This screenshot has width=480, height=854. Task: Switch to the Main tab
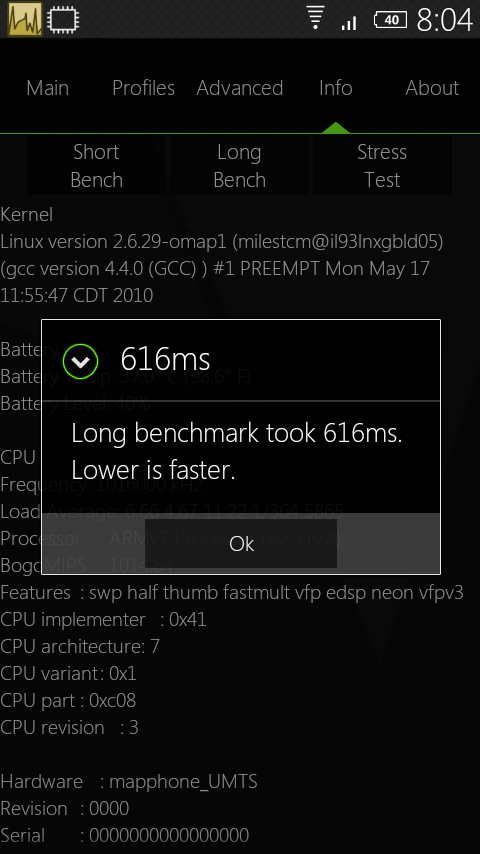tap(48, 88)
